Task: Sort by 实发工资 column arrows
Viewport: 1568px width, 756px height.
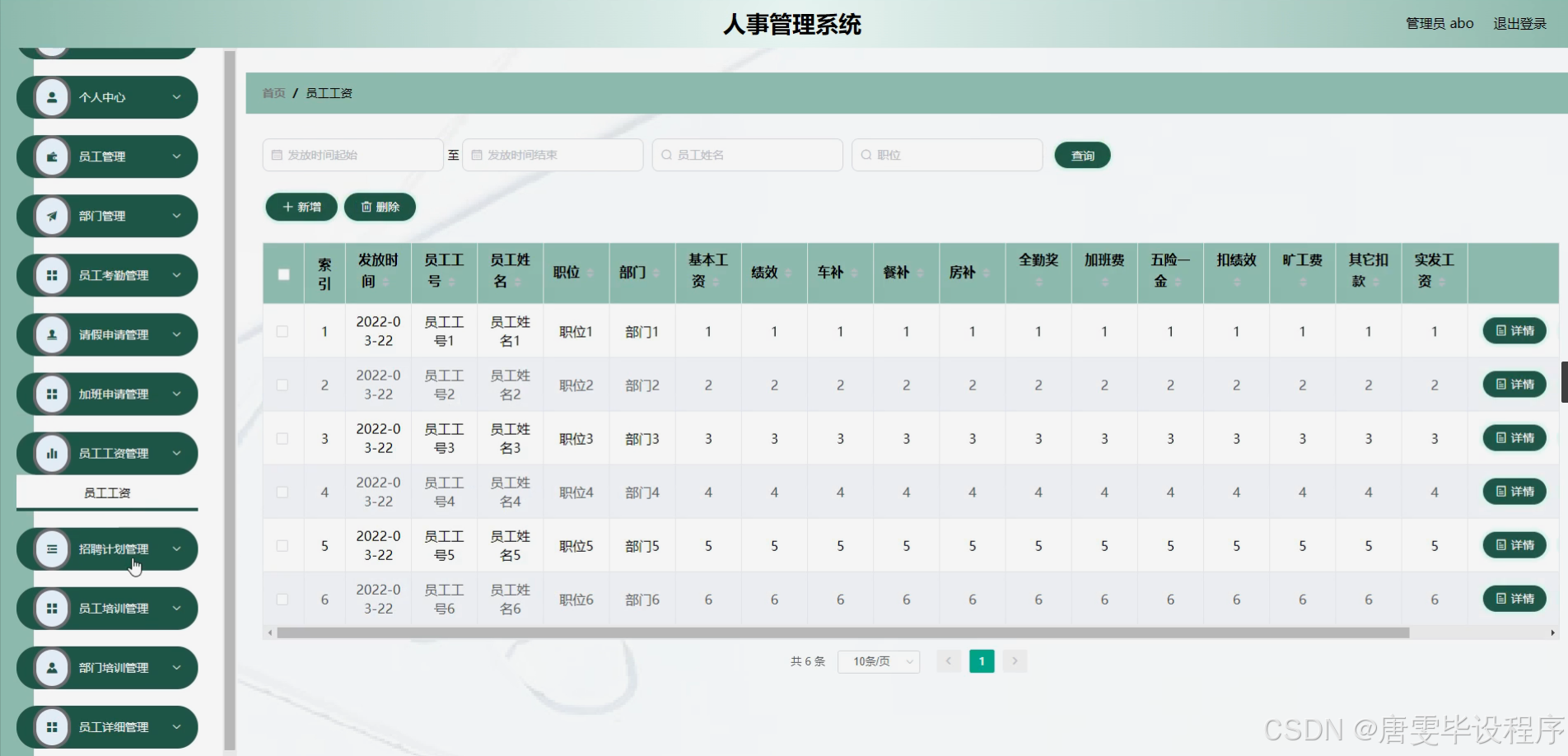Action: click(x=1442, y=282)
